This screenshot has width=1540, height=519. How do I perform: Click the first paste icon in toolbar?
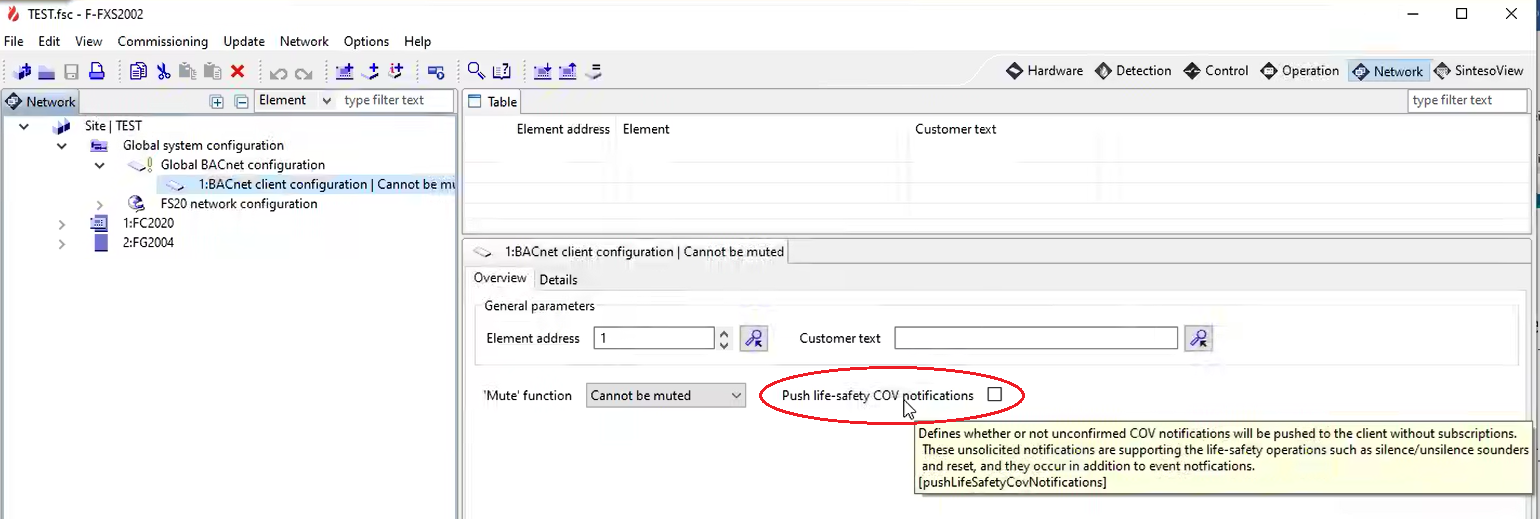click(188, 71)
